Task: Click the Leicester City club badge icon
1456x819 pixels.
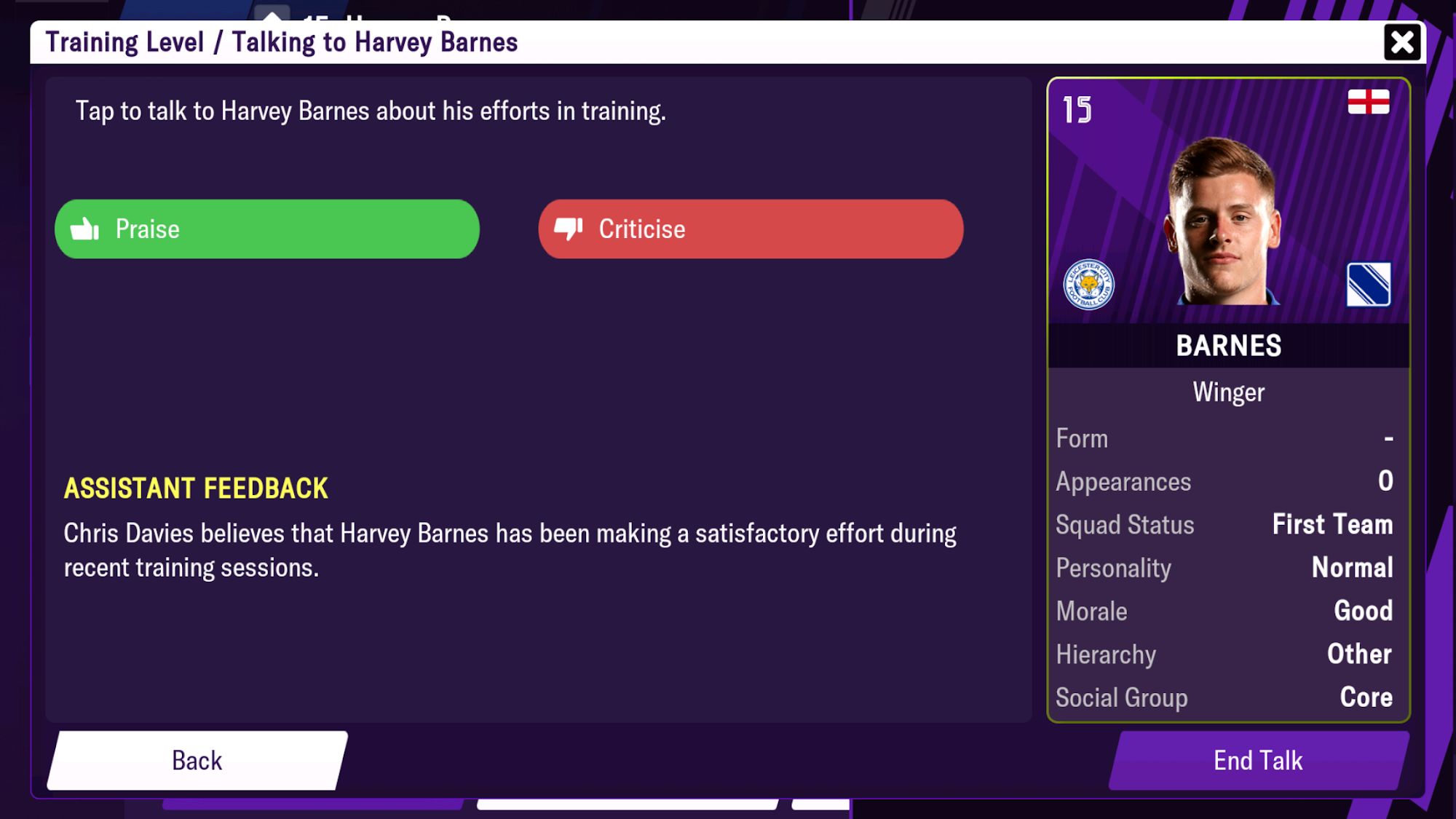Action: coord(1090,286)
